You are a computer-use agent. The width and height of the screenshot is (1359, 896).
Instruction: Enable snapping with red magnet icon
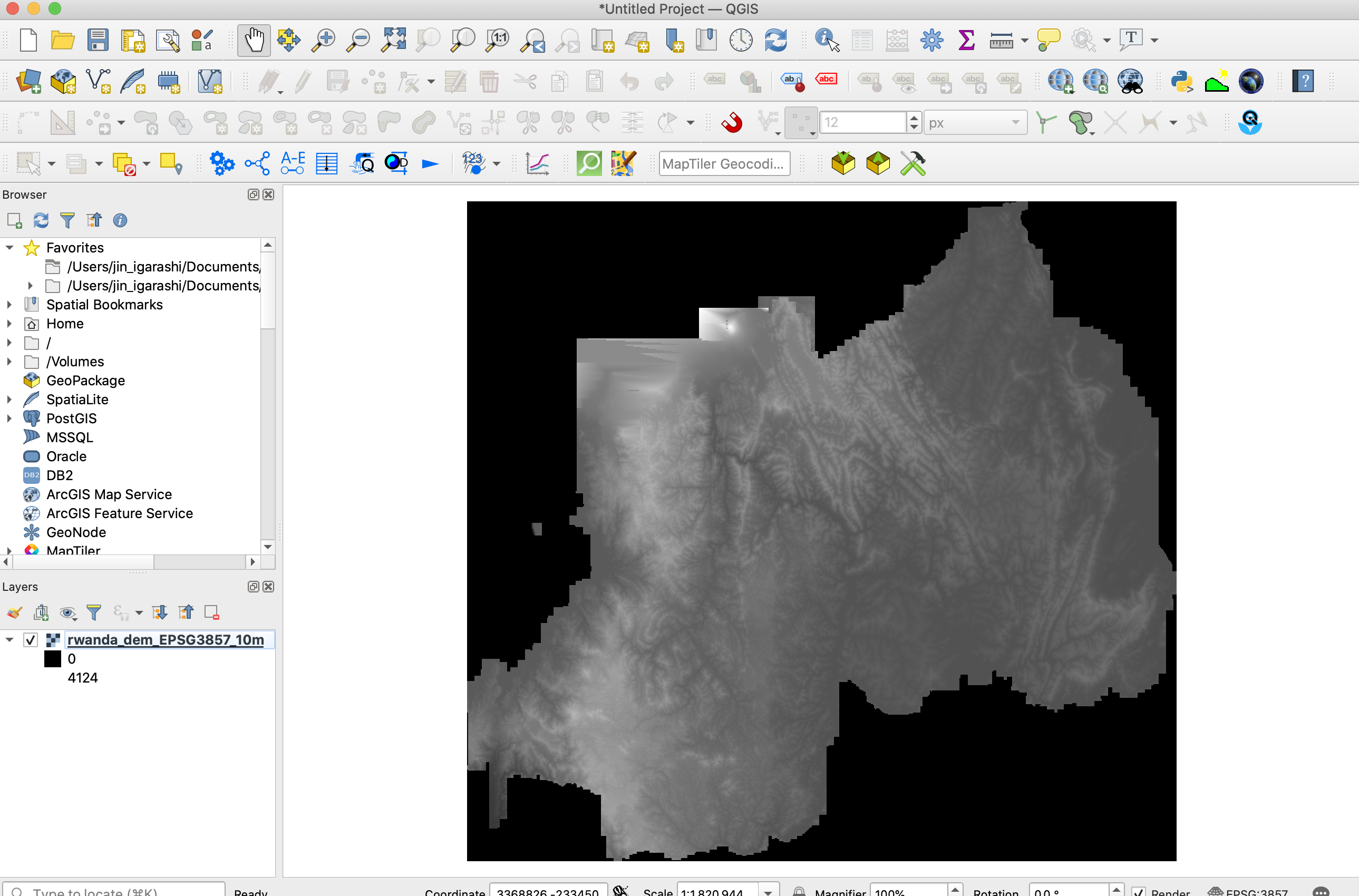(732, 122)
